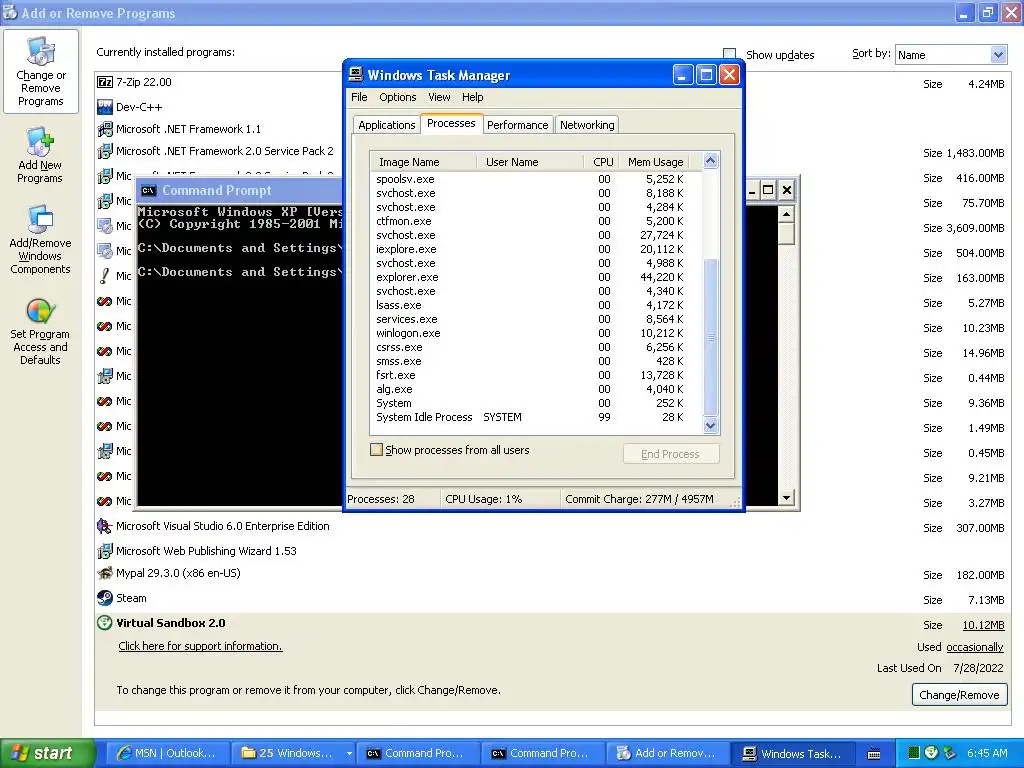The width and height of the screenshot is (1024, 768).
Task: Click the Change/Remove button
Action: pyautogui.click(x=959, y=695)
